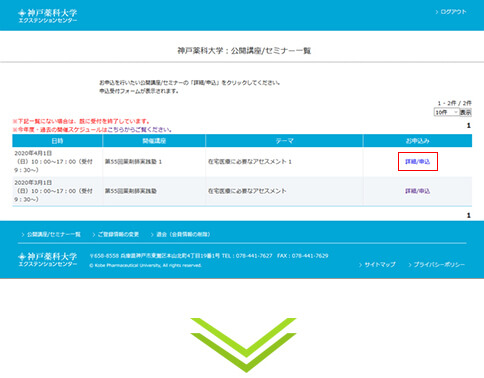484x378 pixels.
Task: Select the 2020年3月1日 date cell
Action: point(57,191)
